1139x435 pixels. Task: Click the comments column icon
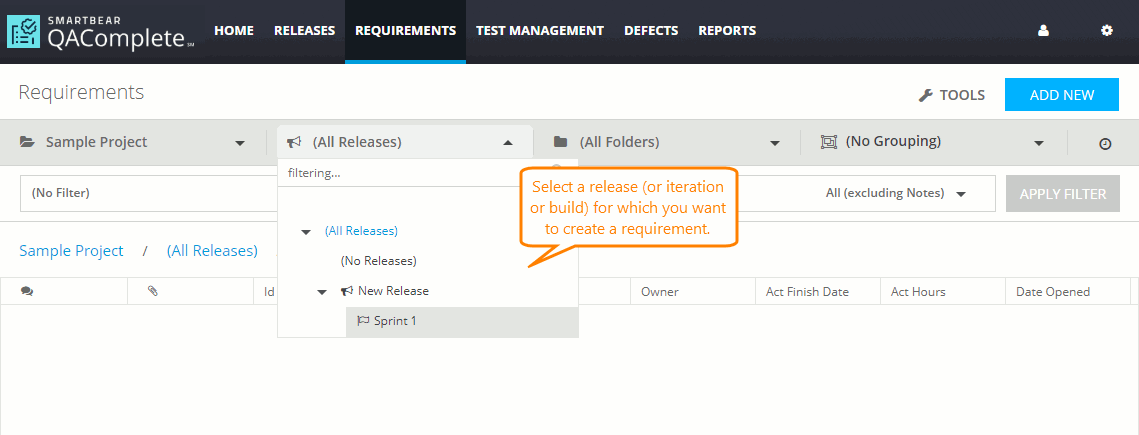click(26, 292)
